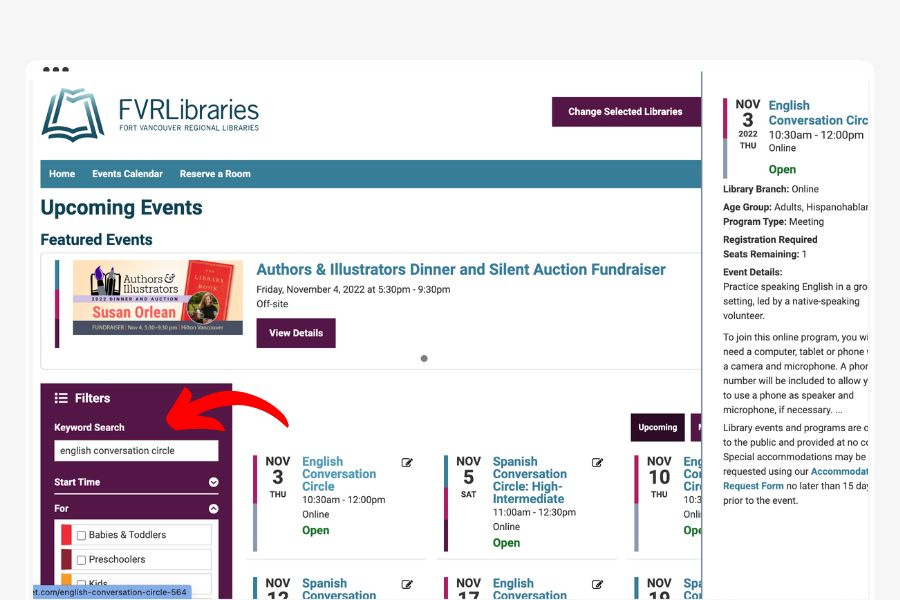Click the Library Branch: Online text

(x=771, y=189)
